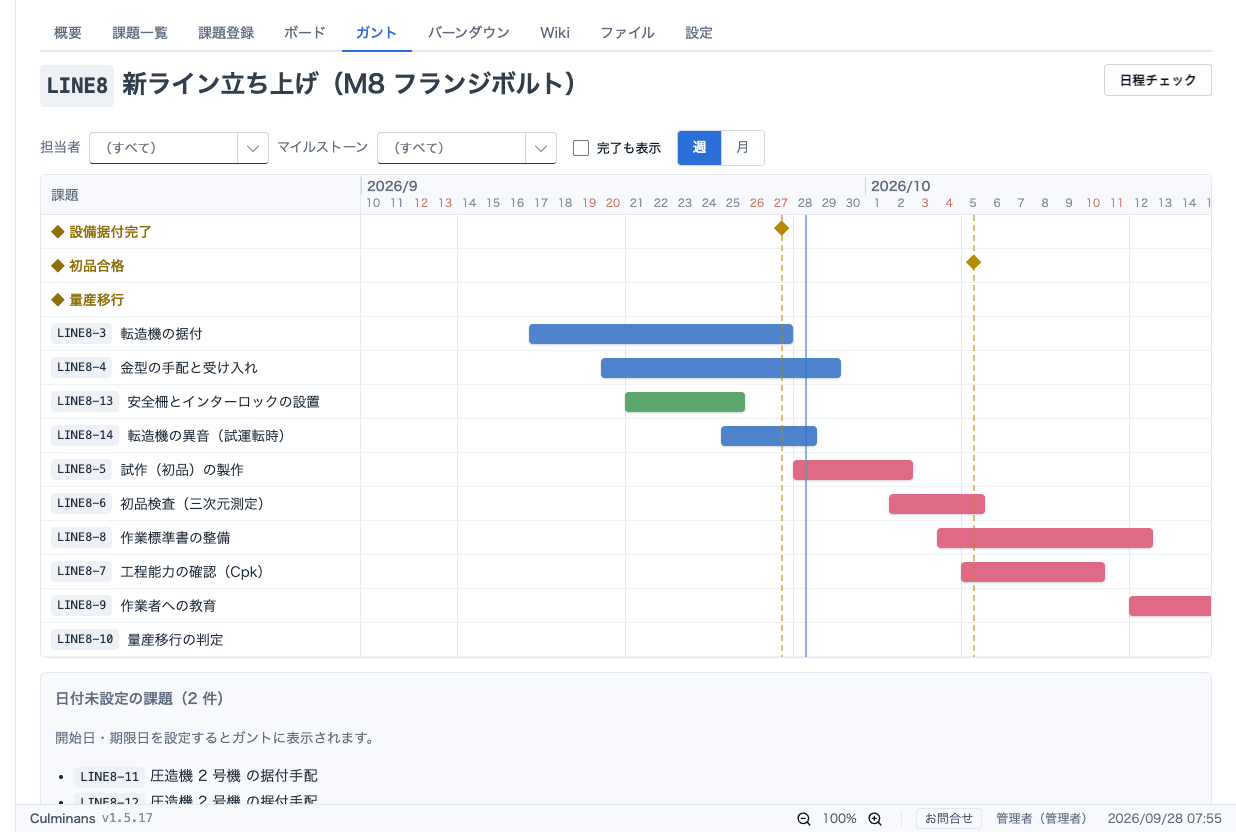
Task: Click the blue bar for 転造機の異音
Action: click(x=769, y=436)
